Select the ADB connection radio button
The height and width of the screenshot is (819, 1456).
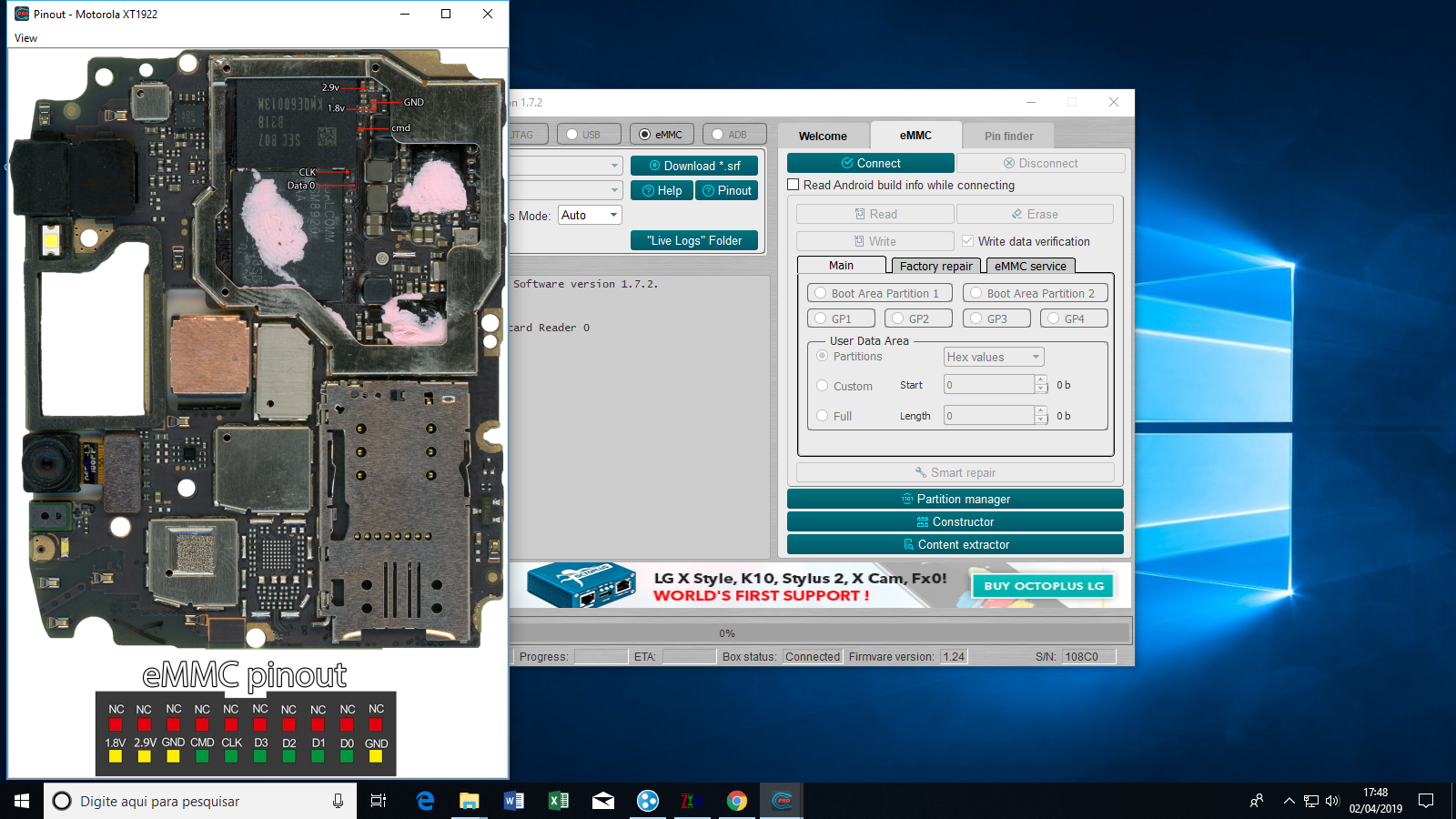(718, 135)
